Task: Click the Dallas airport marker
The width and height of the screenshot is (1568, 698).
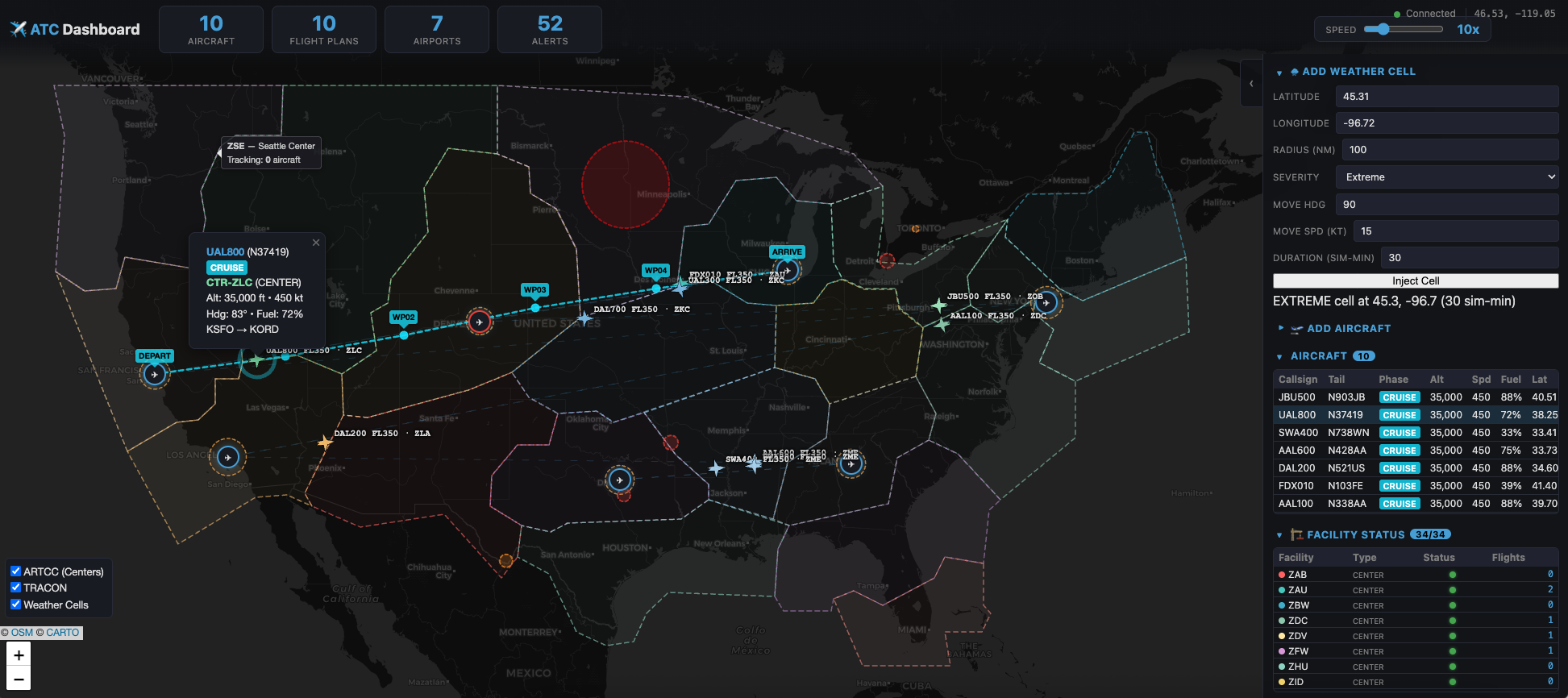Action: point(619,480)
